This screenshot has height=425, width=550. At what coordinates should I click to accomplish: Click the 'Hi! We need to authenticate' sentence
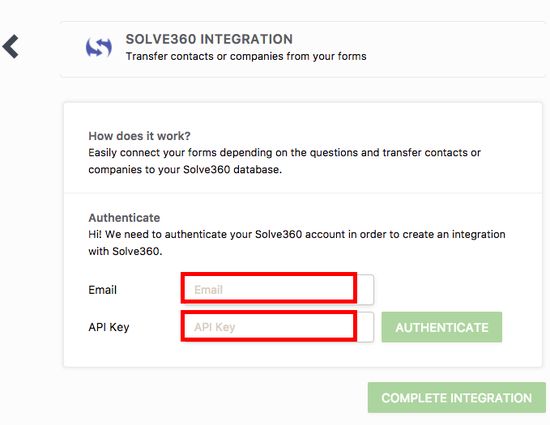click(x=297, y=234)
